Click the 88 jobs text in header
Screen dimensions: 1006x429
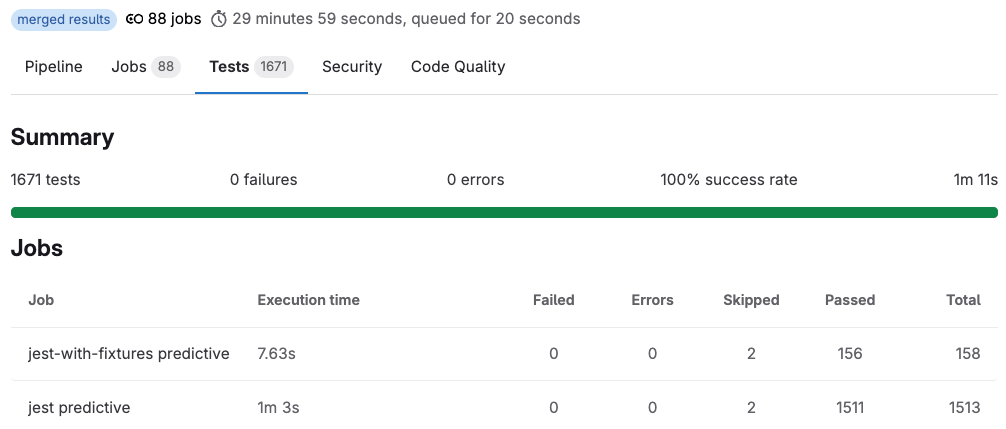tap(175, 19)
